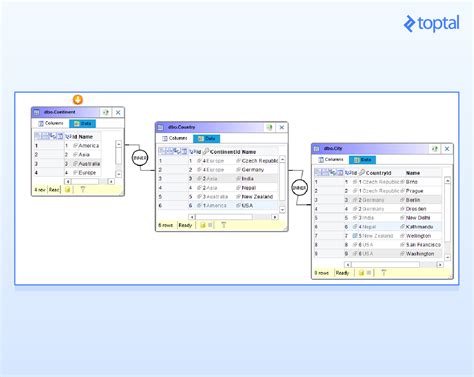The width and height of the screenshot is (474, 377).
Task: Select New Zealand in dbo.Country Name column
Action: click(x=257, y=197)
